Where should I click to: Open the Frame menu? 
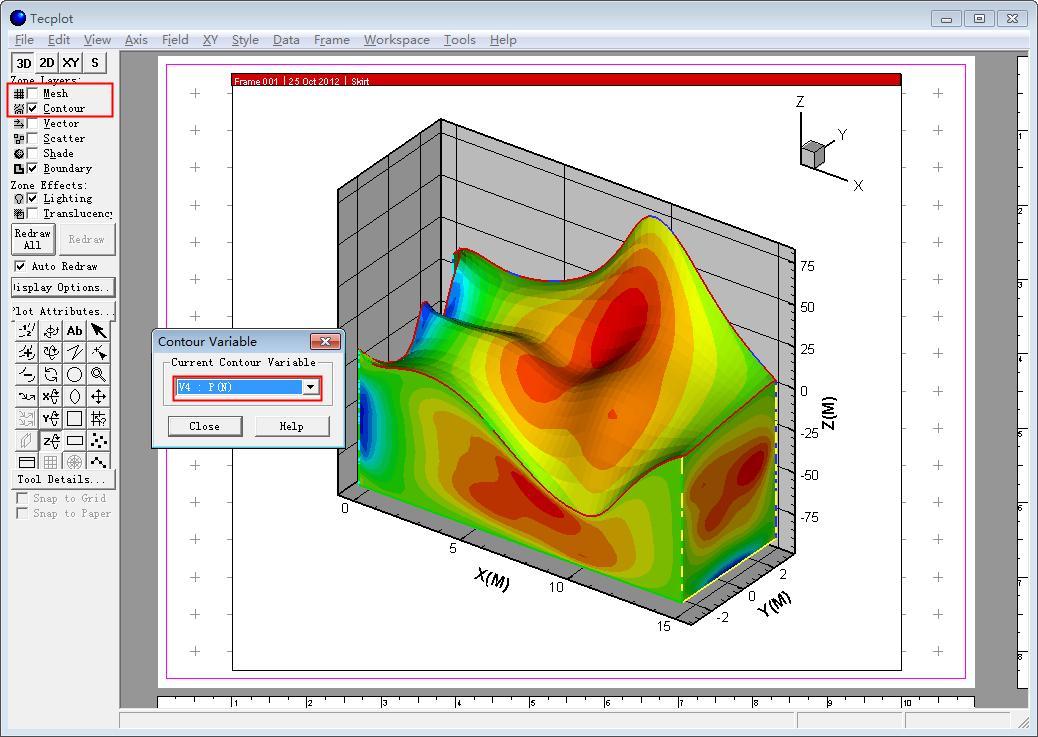click(331, 40)
